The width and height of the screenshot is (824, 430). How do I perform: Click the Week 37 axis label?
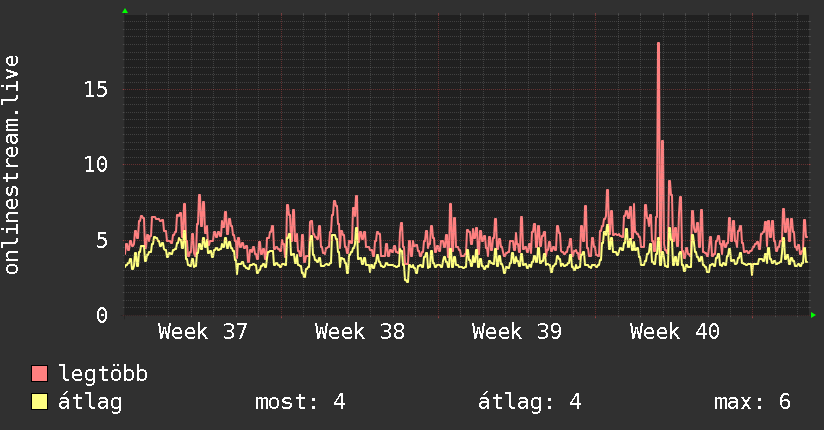[x=202, y=332]
